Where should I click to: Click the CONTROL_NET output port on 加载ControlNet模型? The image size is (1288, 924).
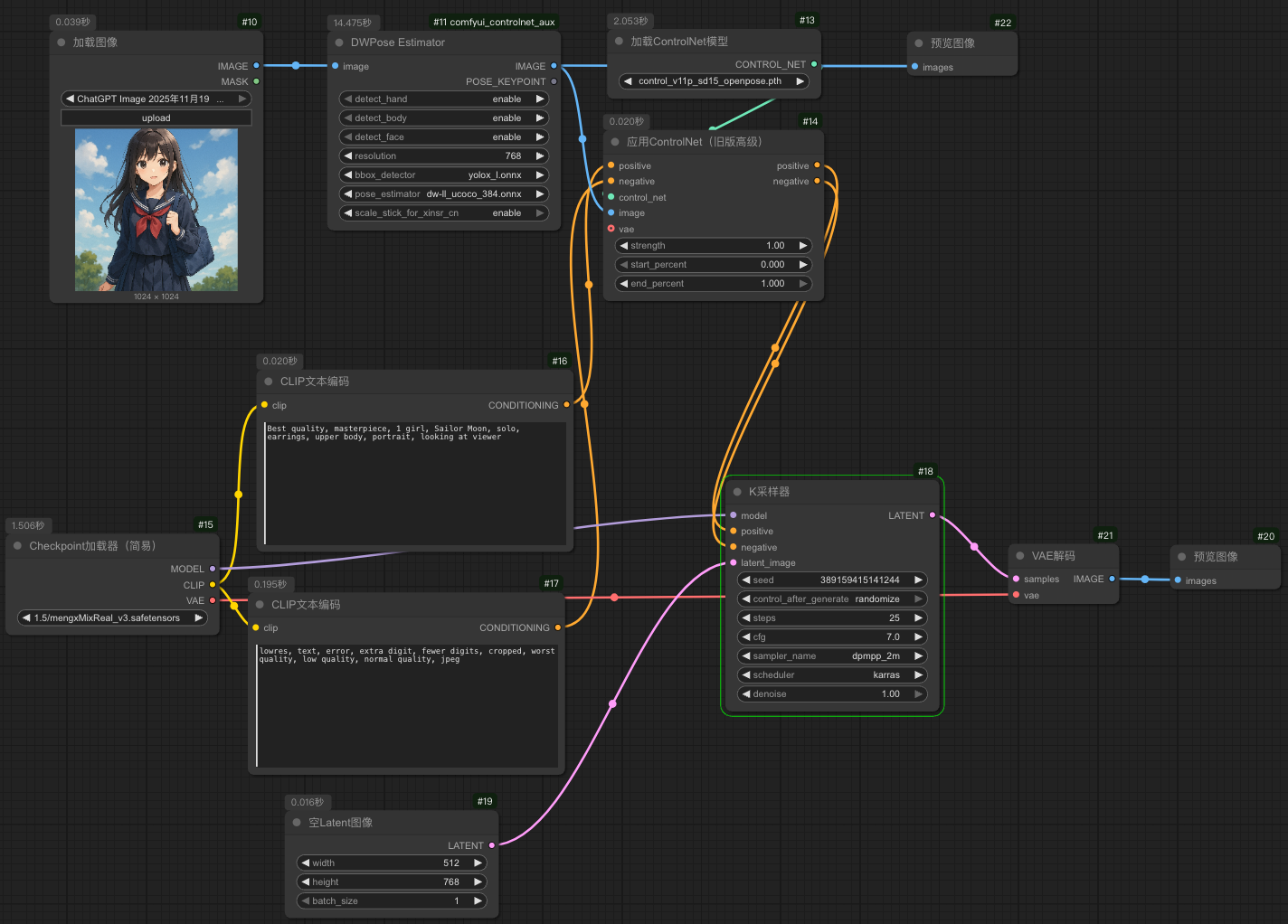tap(815, 63)
